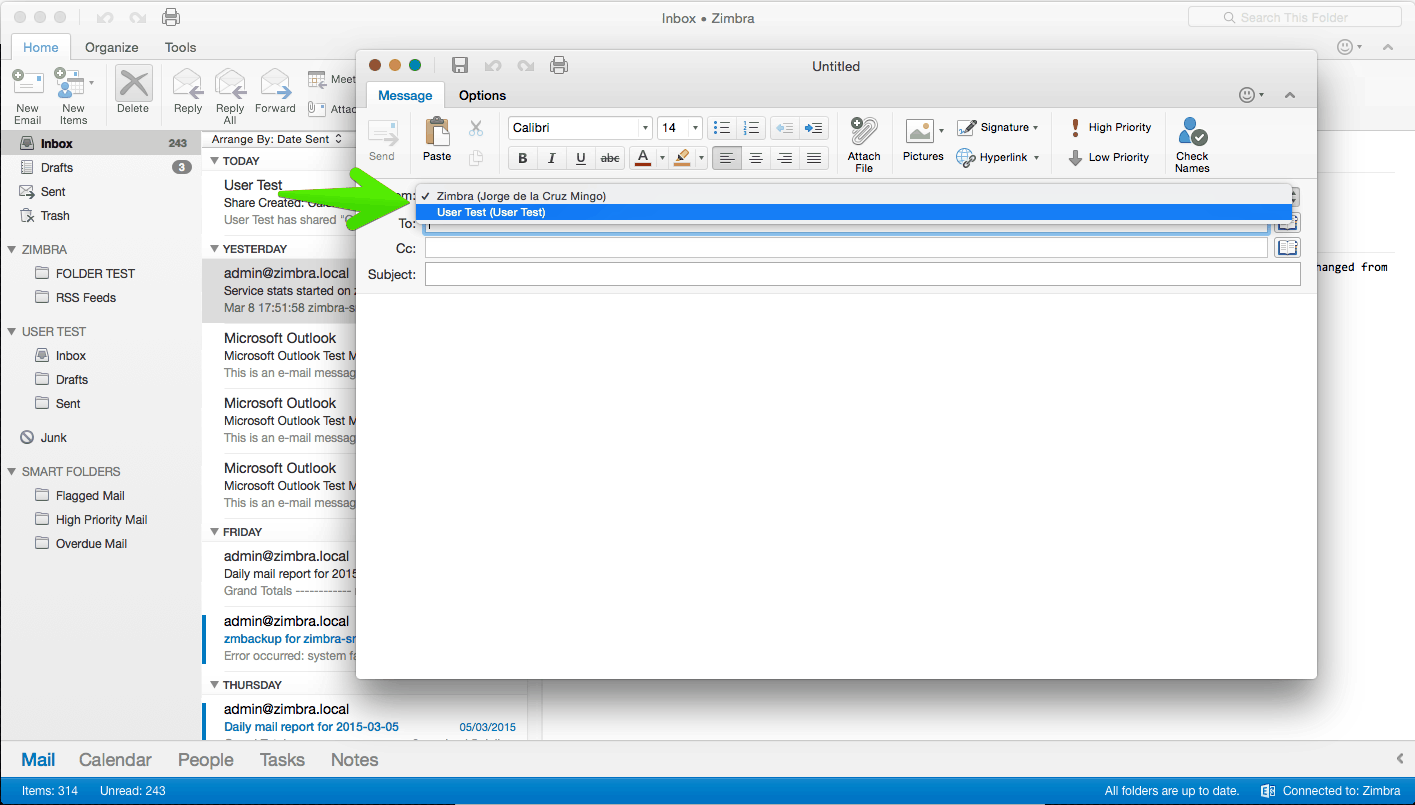Open Arrange By: Date Sent menu

[x=277, y=139]
